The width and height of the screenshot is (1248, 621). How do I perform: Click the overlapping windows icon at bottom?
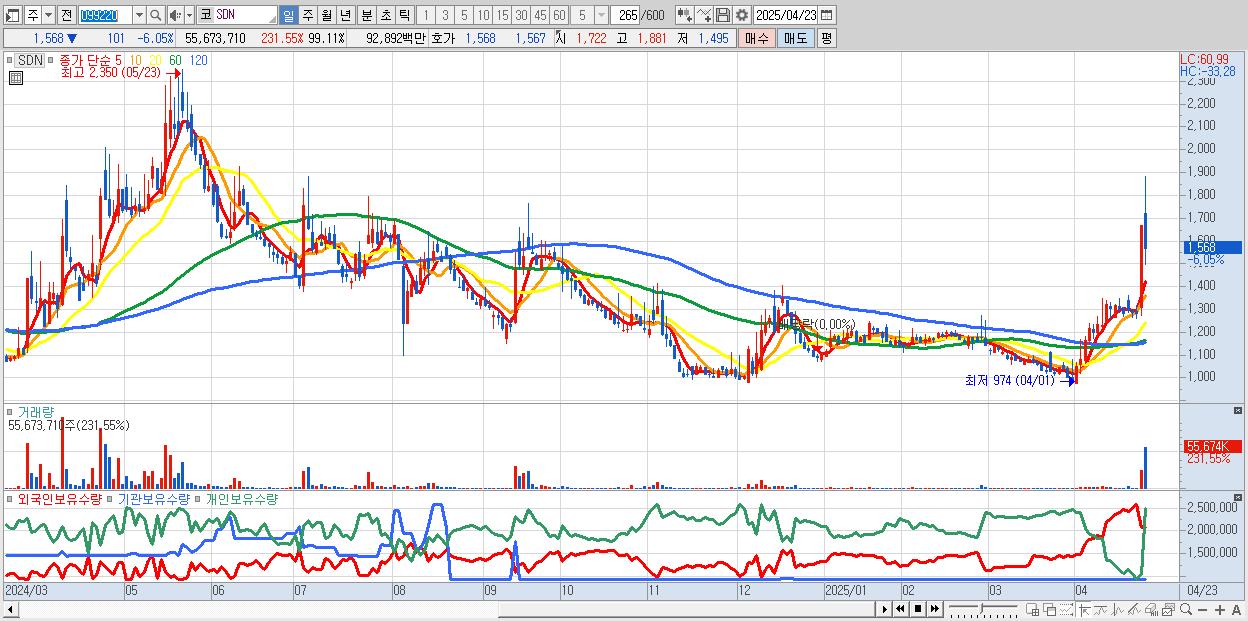1050,609
